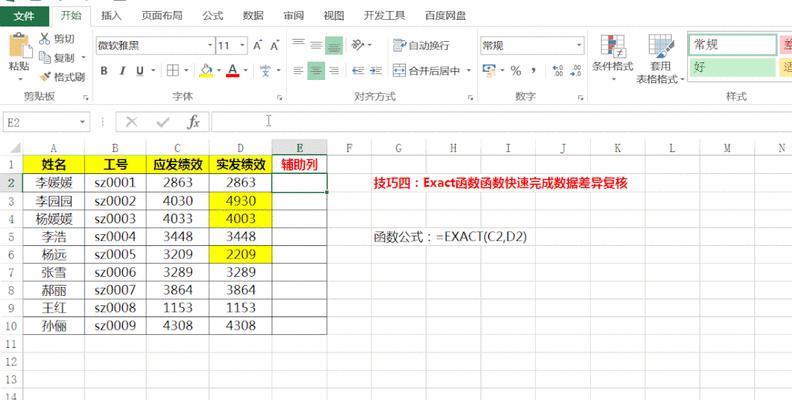Viewport: 792px width, 400px height.
Task: Select row 5 header
Action: (x=11, y=236)
